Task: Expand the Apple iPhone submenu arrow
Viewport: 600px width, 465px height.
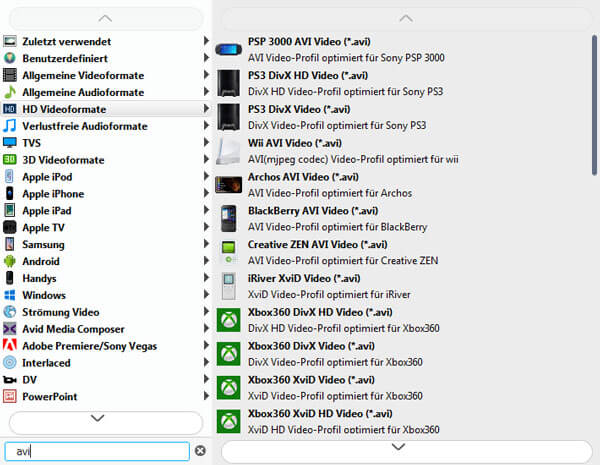Action: 206,194
